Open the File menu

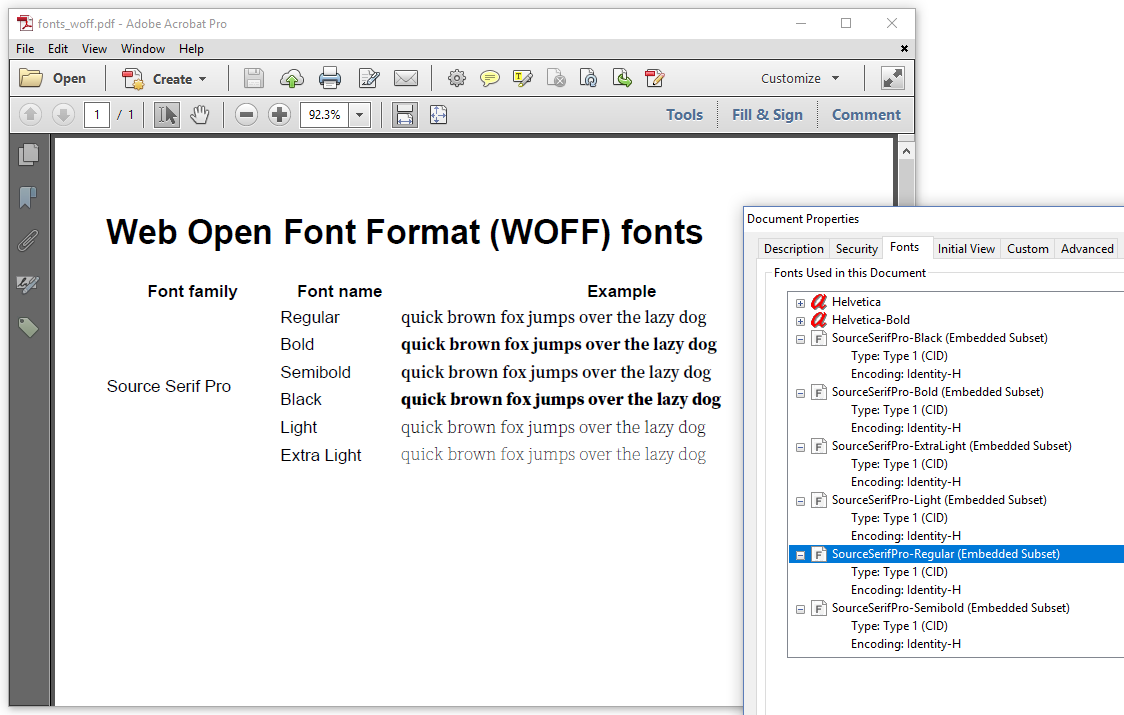coord(25,49)
